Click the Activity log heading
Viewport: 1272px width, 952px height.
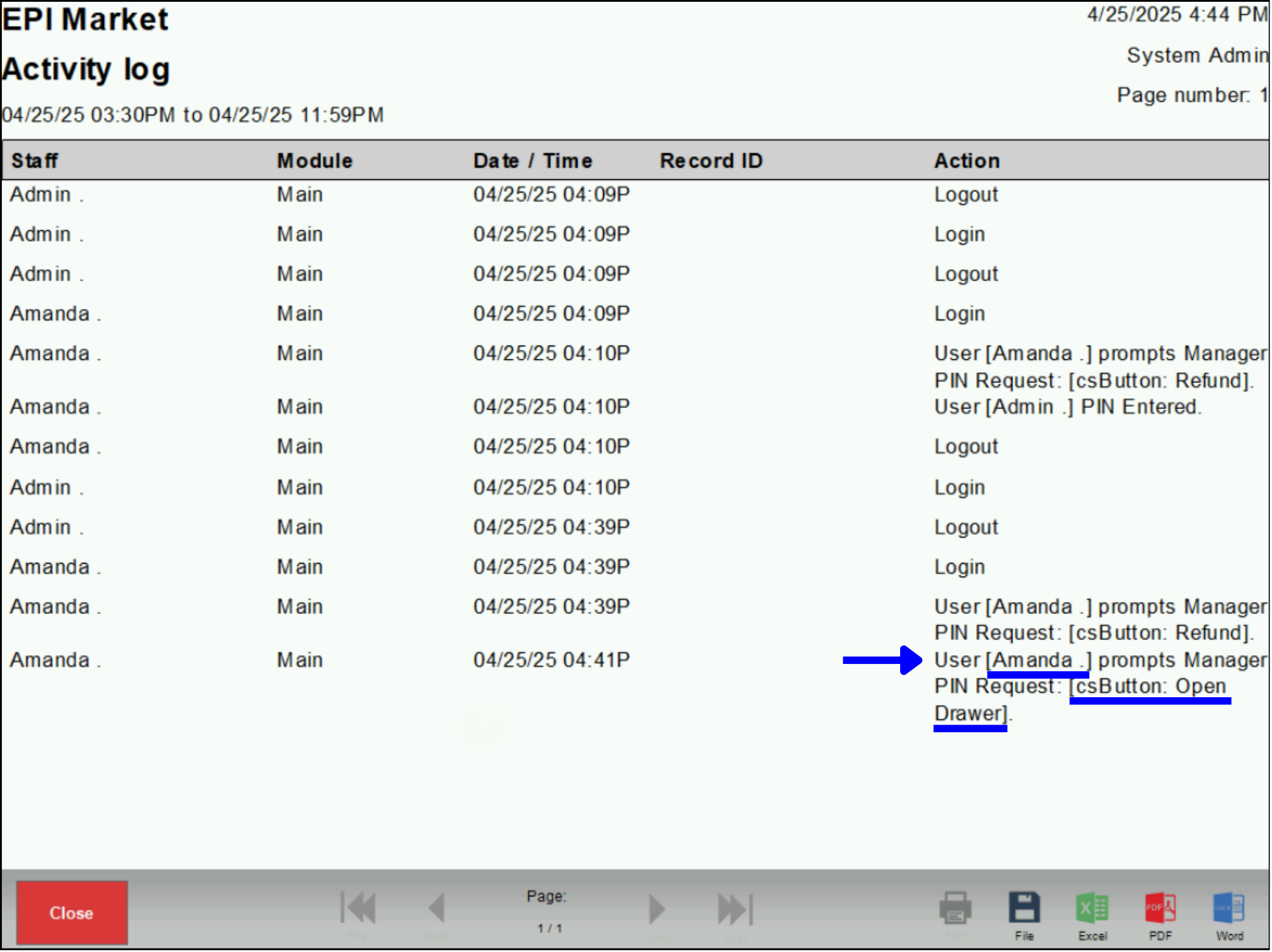click(86, 69)
